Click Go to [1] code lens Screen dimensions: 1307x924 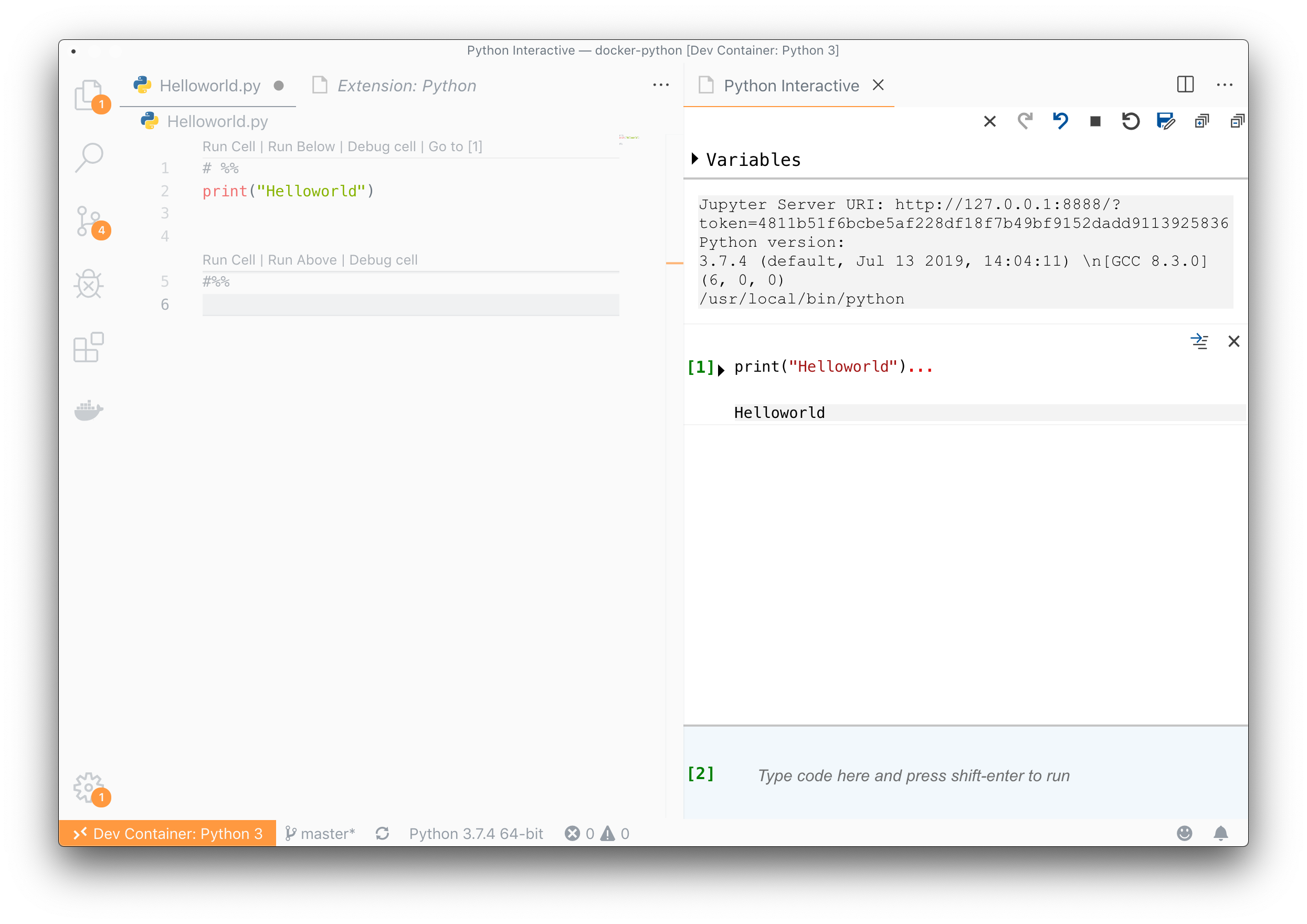click(x=456, y=146)
